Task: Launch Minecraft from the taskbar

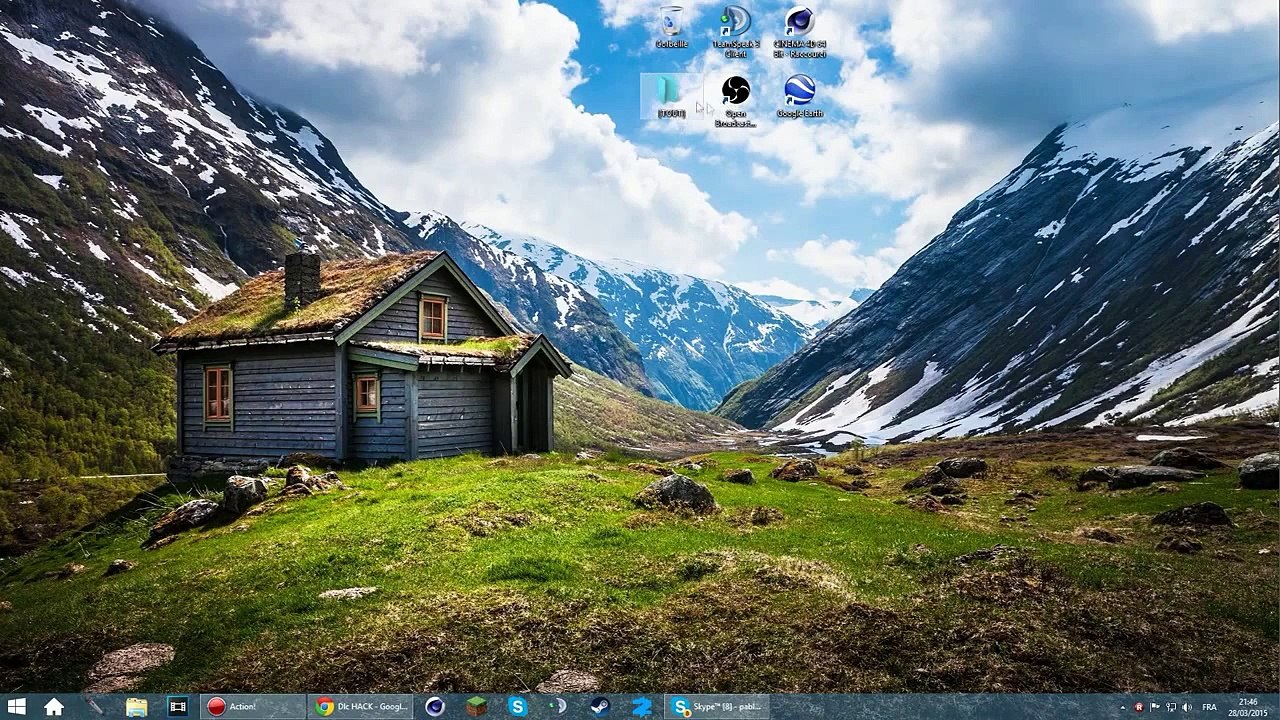Action: (476, 707)
